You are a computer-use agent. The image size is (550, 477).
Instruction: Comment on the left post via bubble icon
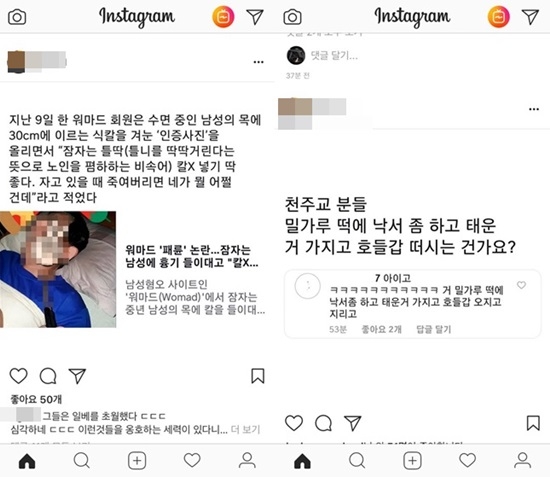[x=48, y=376]
